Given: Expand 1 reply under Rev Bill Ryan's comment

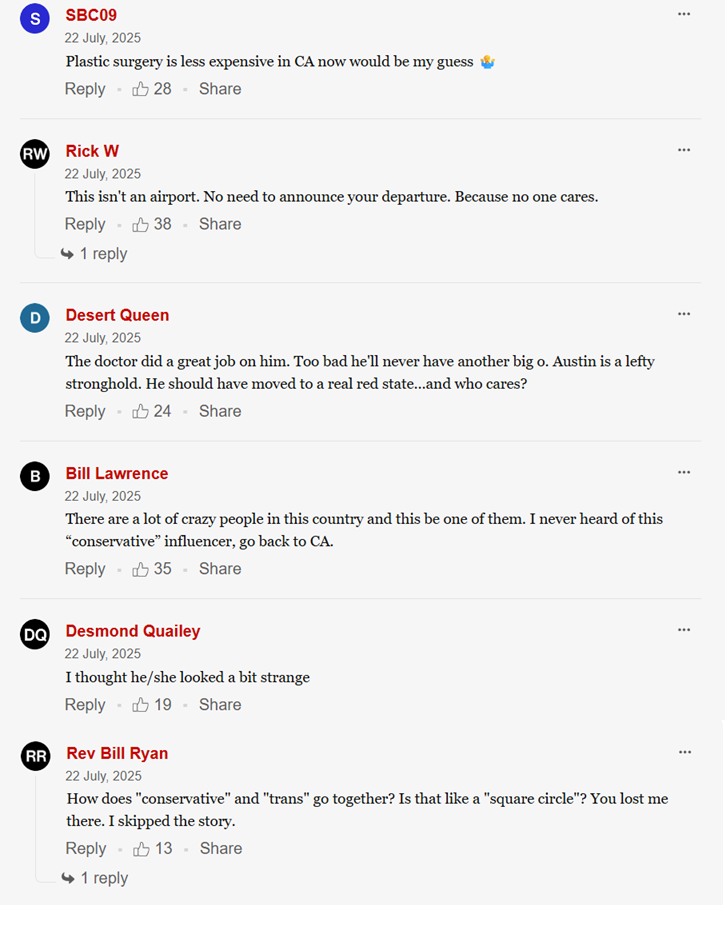Looking at the screenshot, I should 95,878.
